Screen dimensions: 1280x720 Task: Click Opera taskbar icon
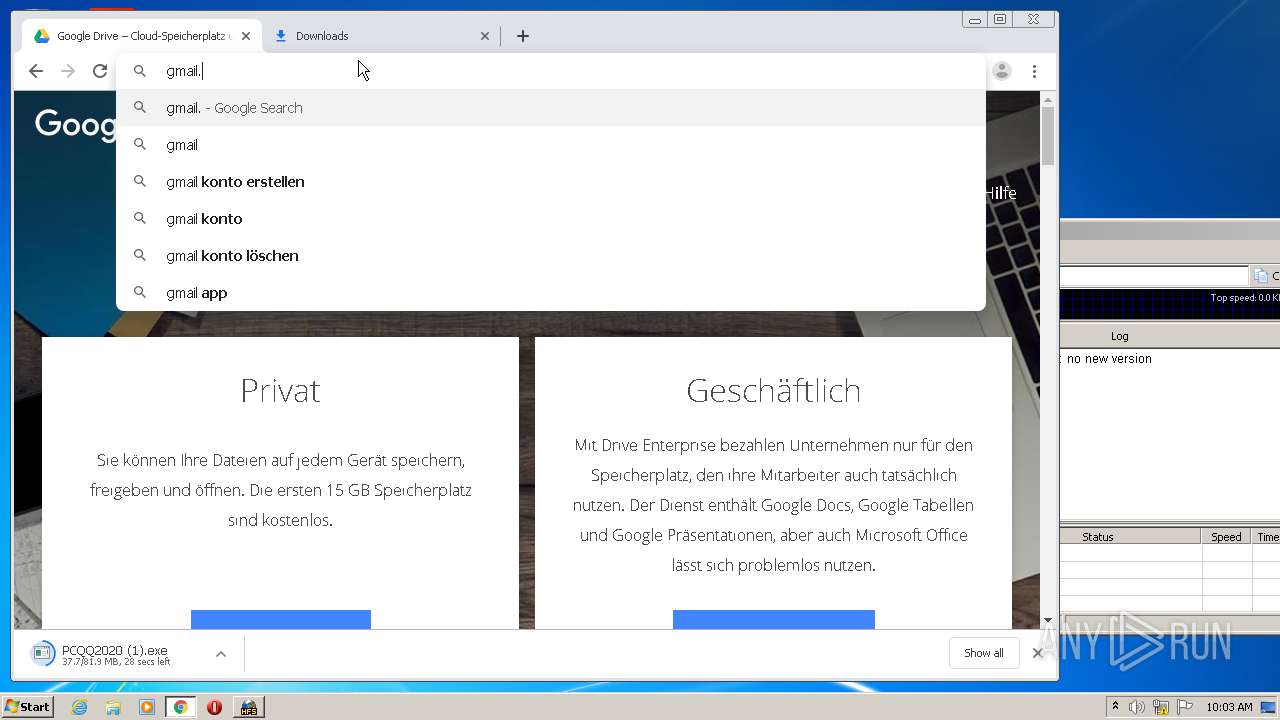214,707
